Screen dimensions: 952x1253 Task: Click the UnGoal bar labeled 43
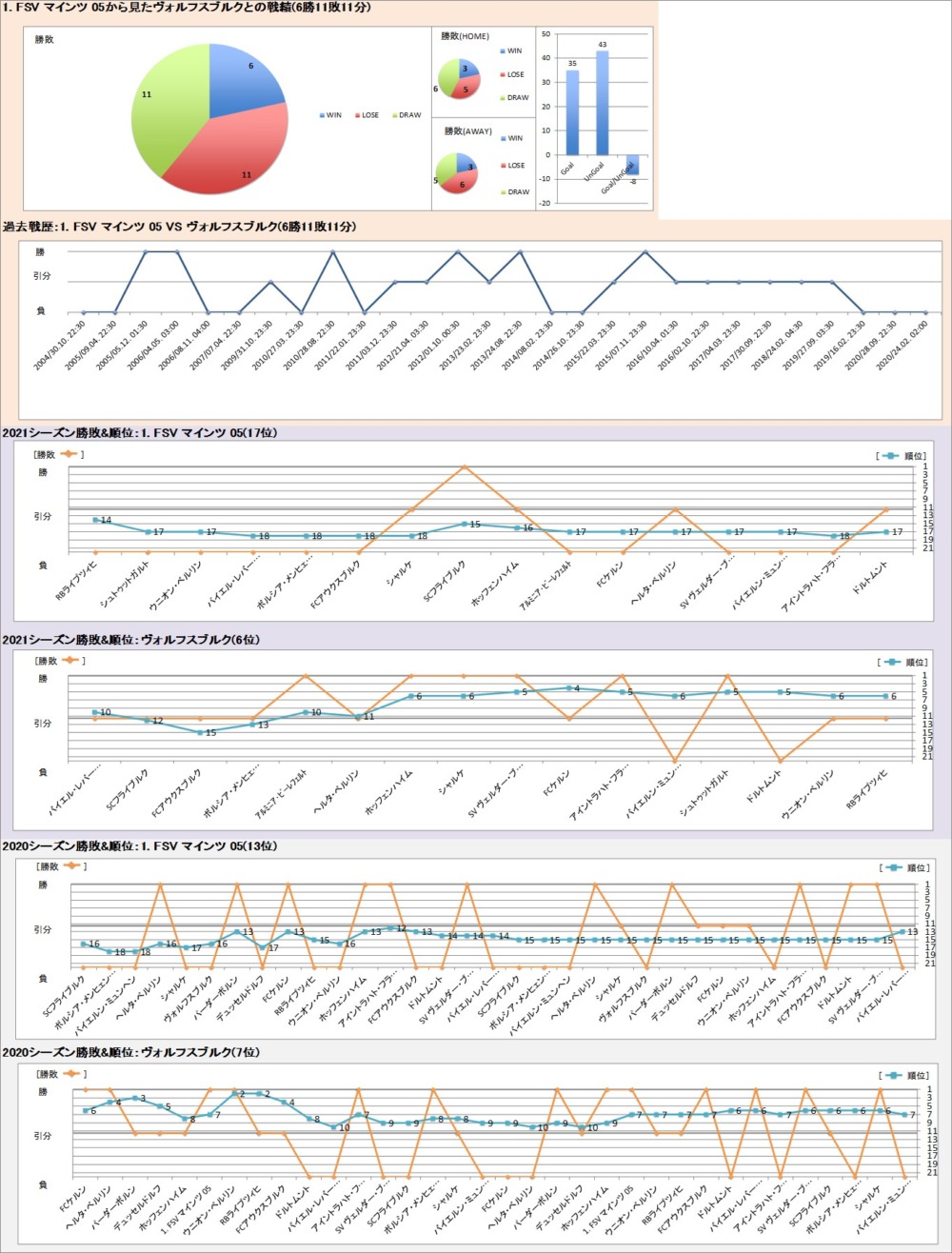pos(602,103)
